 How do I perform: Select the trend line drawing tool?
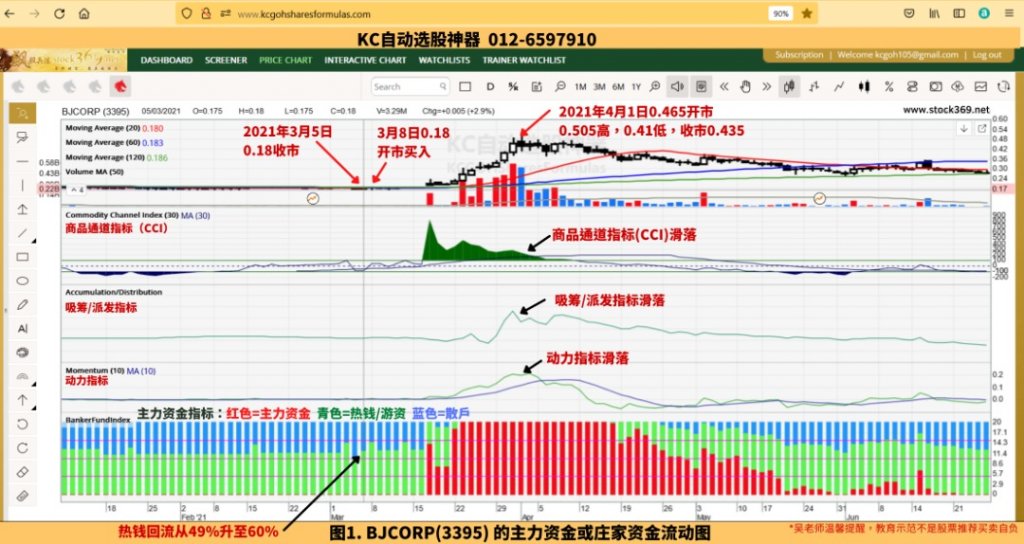click(x=22, y=233)
